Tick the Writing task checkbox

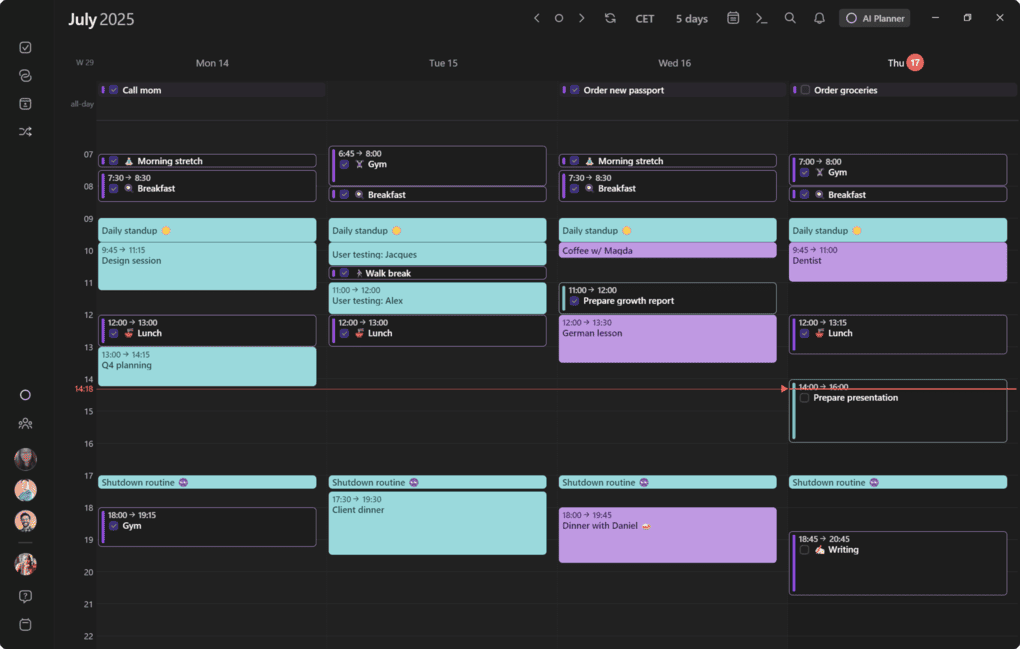point(805,550)
